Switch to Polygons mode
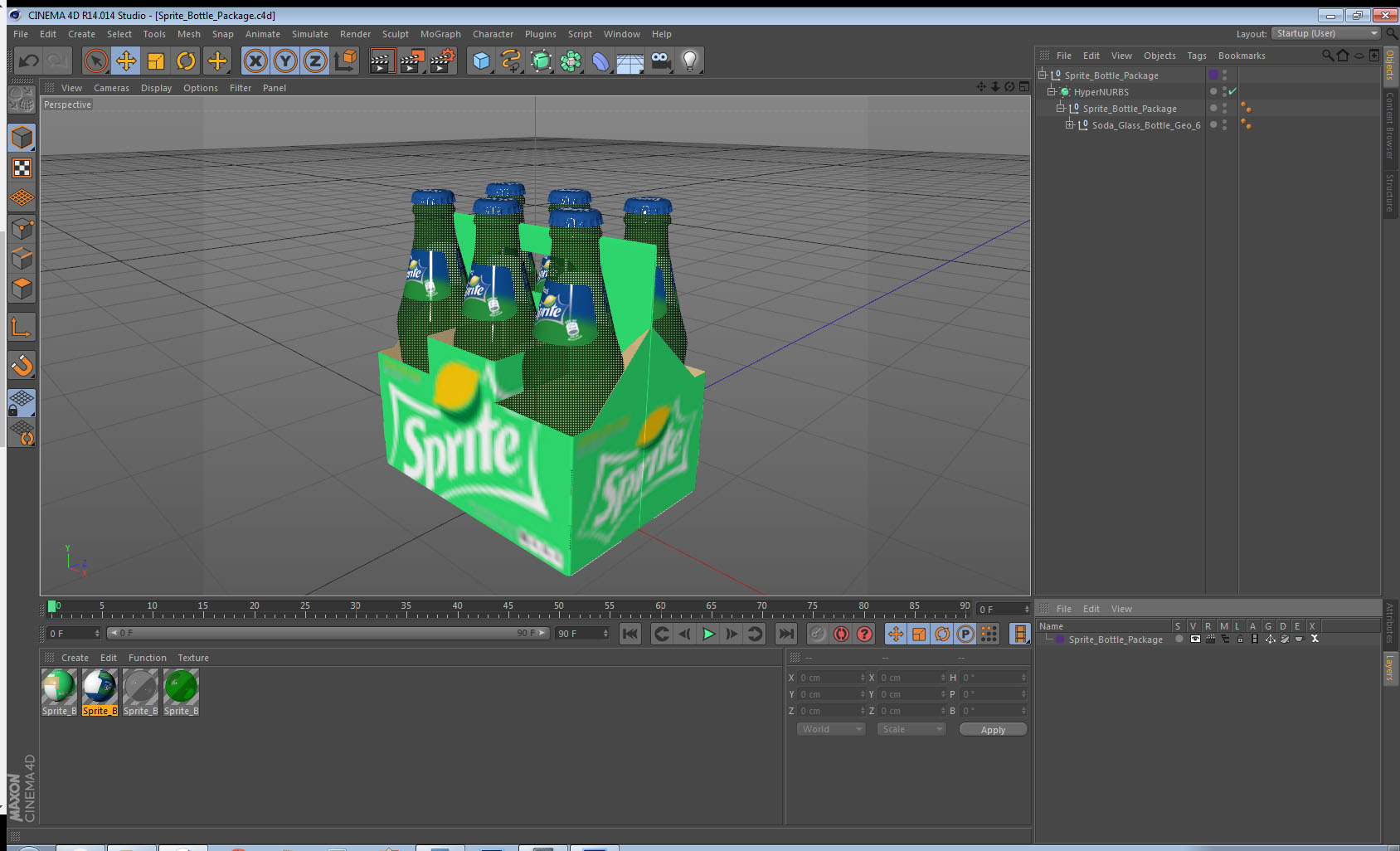This screenshot has width=1400, height=851. click(22, 288)
